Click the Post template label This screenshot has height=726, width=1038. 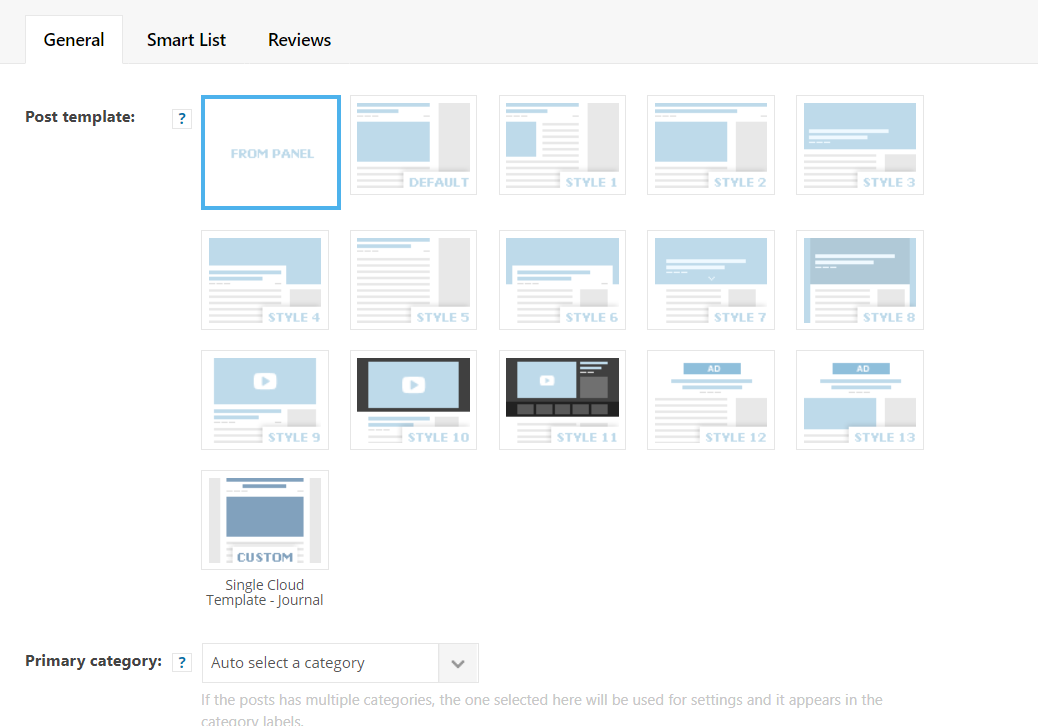point(80,117)
